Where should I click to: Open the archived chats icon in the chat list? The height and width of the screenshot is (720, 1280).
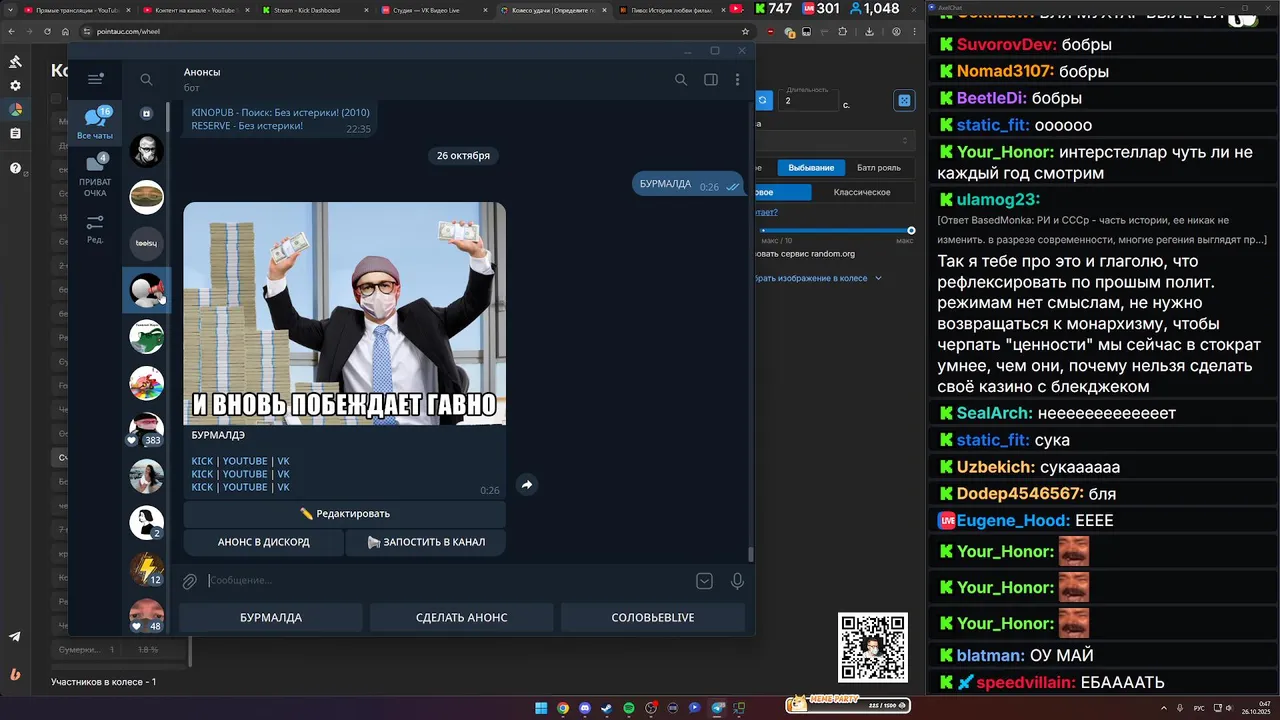146,113
